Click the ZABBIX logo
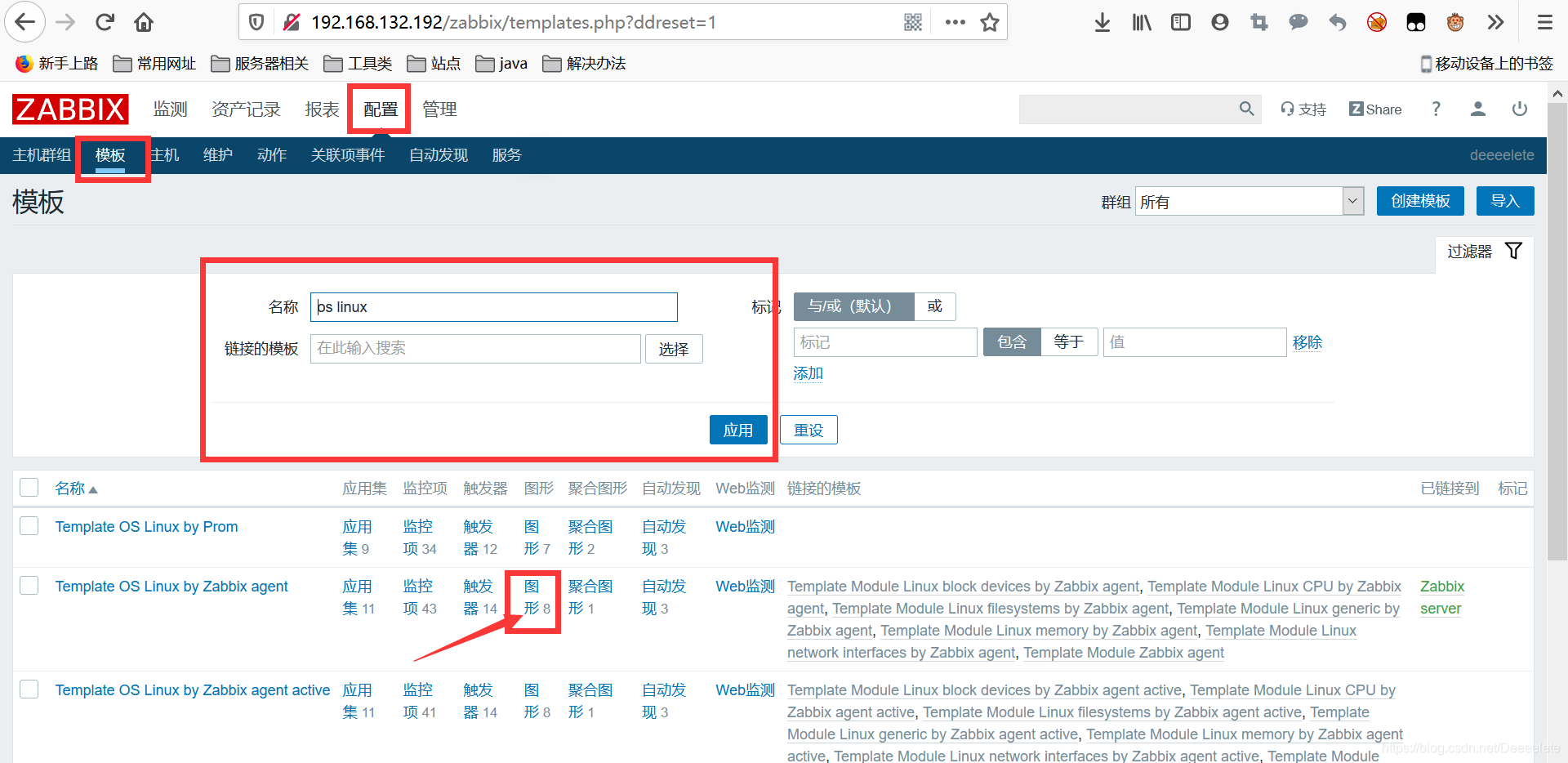The height and width of the screenshot is (763, 1568). pos(70,109)
